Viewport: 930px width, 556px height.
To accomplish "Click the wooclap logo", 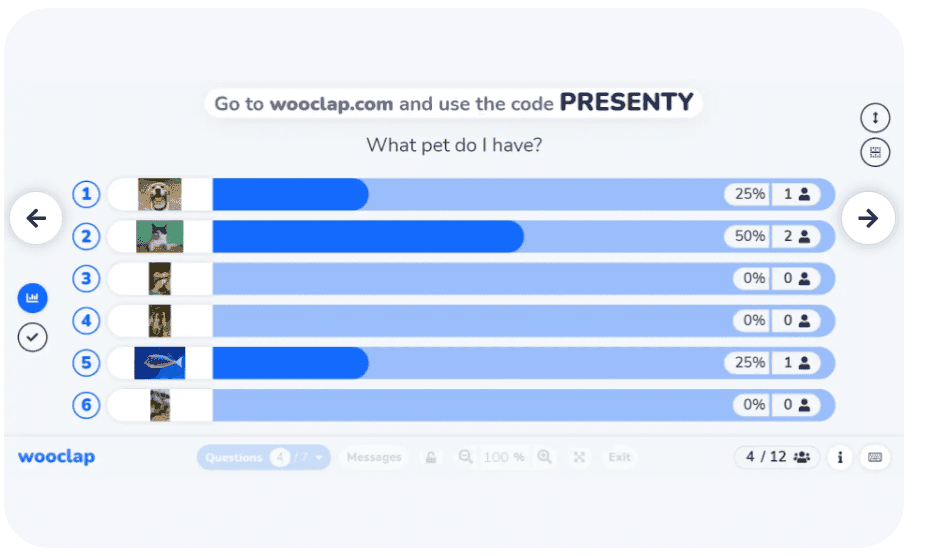I will [x=56, y=456].
